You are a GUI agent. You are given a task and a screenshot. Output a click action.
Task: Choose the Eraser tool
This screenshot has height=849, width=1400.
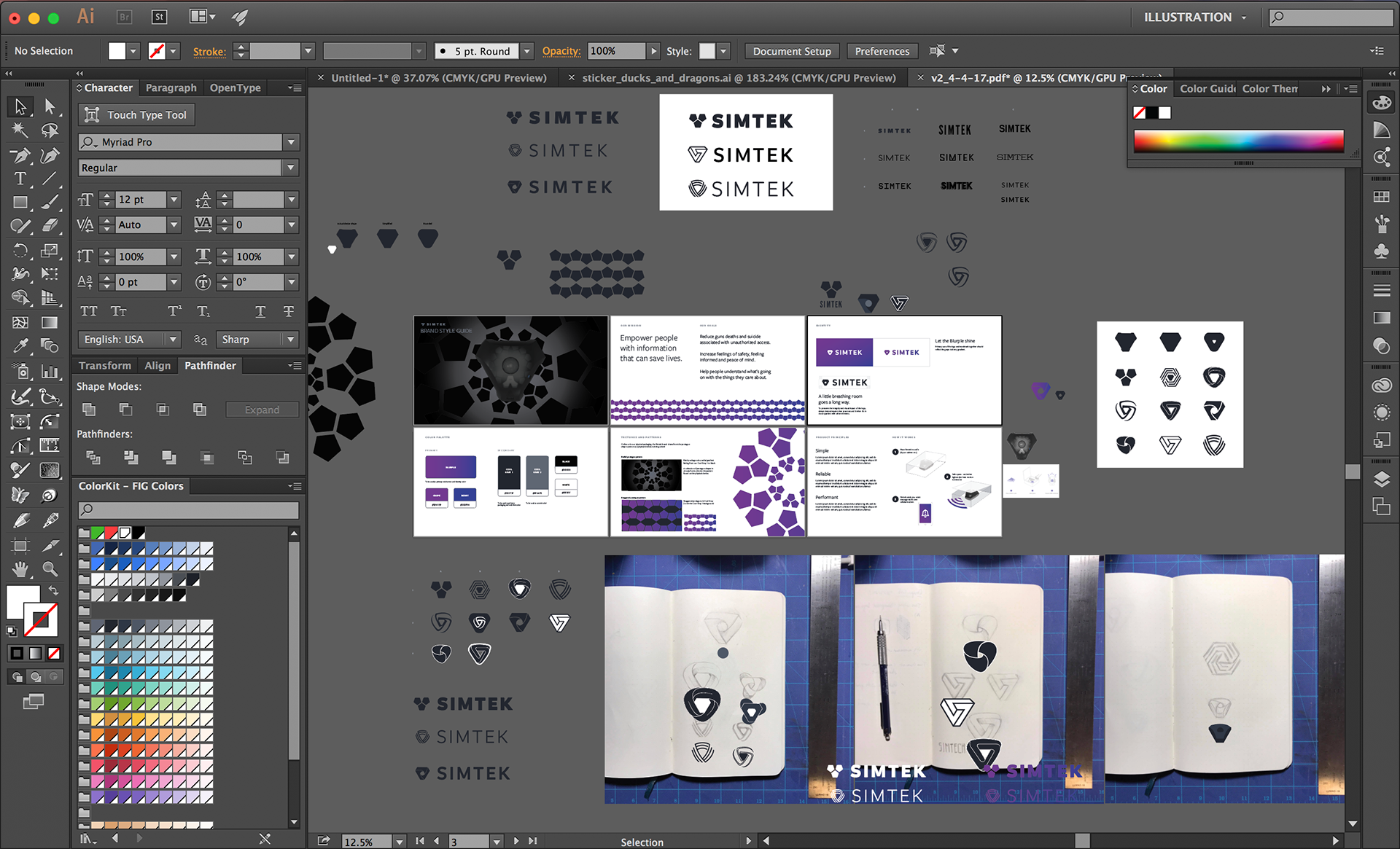pyautogui.click(x=50, y=226)
